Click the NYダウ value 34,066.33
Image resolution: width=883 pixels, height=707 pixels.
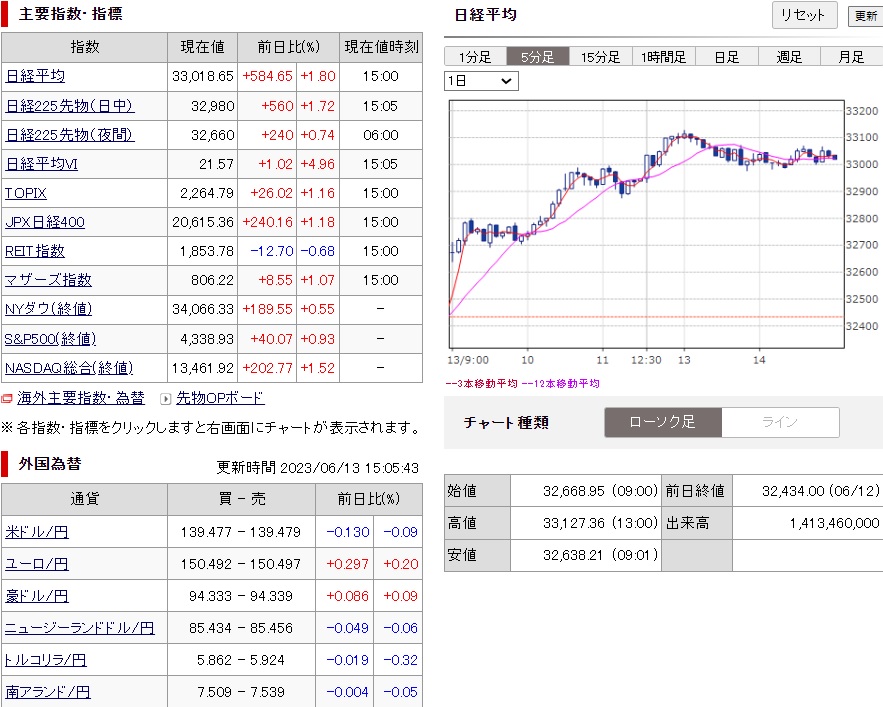(203, 309)
